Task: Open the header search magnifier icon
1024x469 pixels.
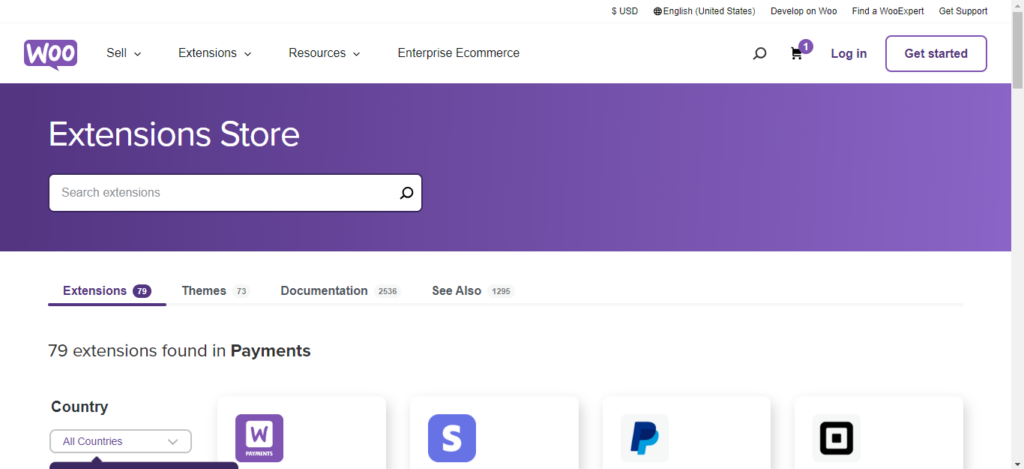Action: click(x=760, y=54)
